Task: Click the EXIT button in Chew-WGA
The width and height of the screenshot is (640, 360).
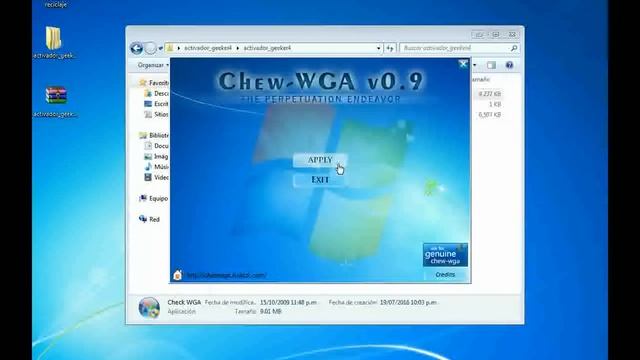Action: 320,180
